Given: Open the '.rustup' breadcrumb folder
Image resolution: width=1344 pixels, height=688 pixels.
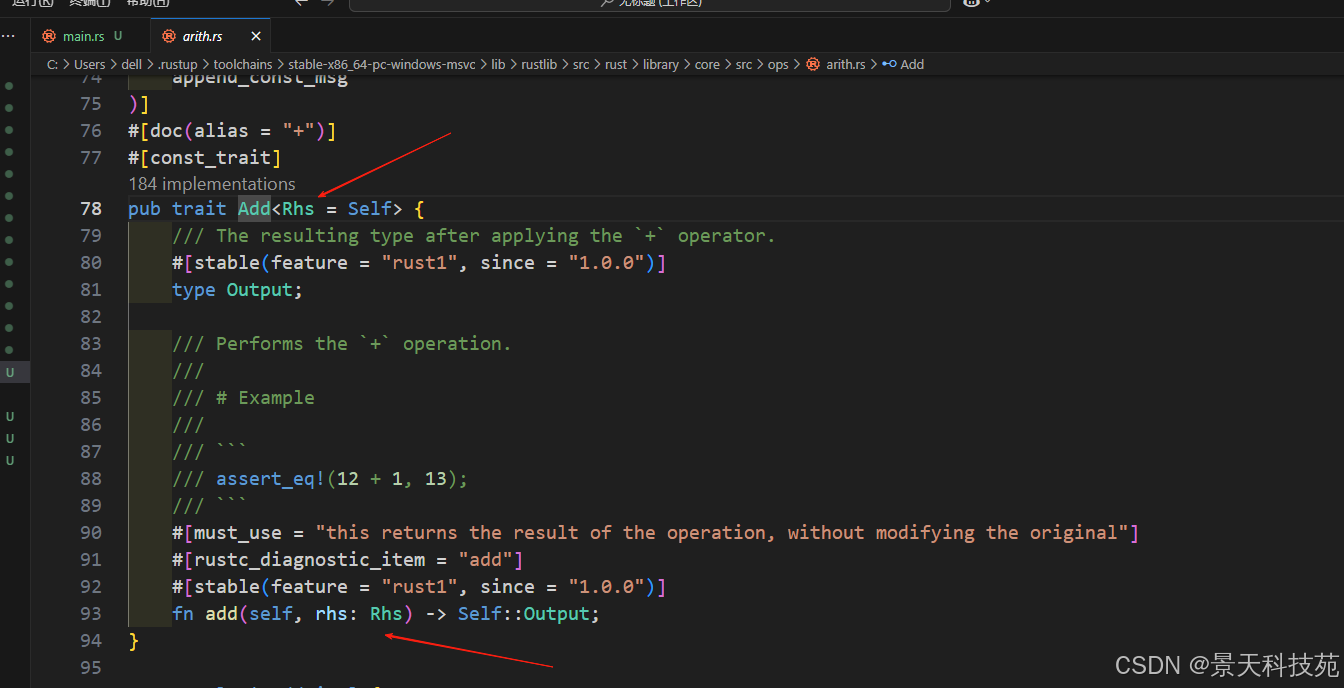Looking at the screenshot, I should 178,64.
